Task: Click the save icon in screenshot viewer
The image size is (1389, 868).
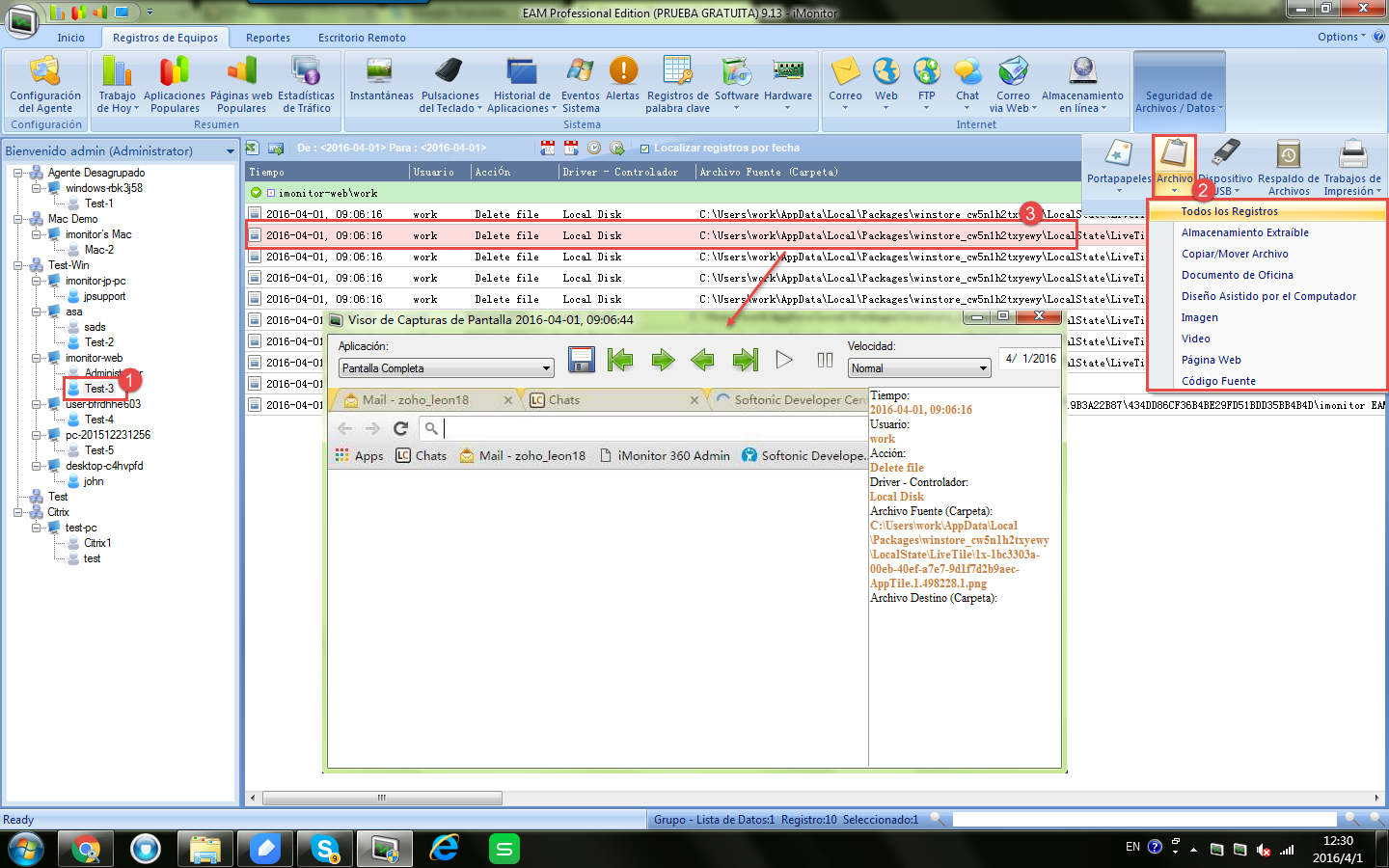Action: coord(582,360)
